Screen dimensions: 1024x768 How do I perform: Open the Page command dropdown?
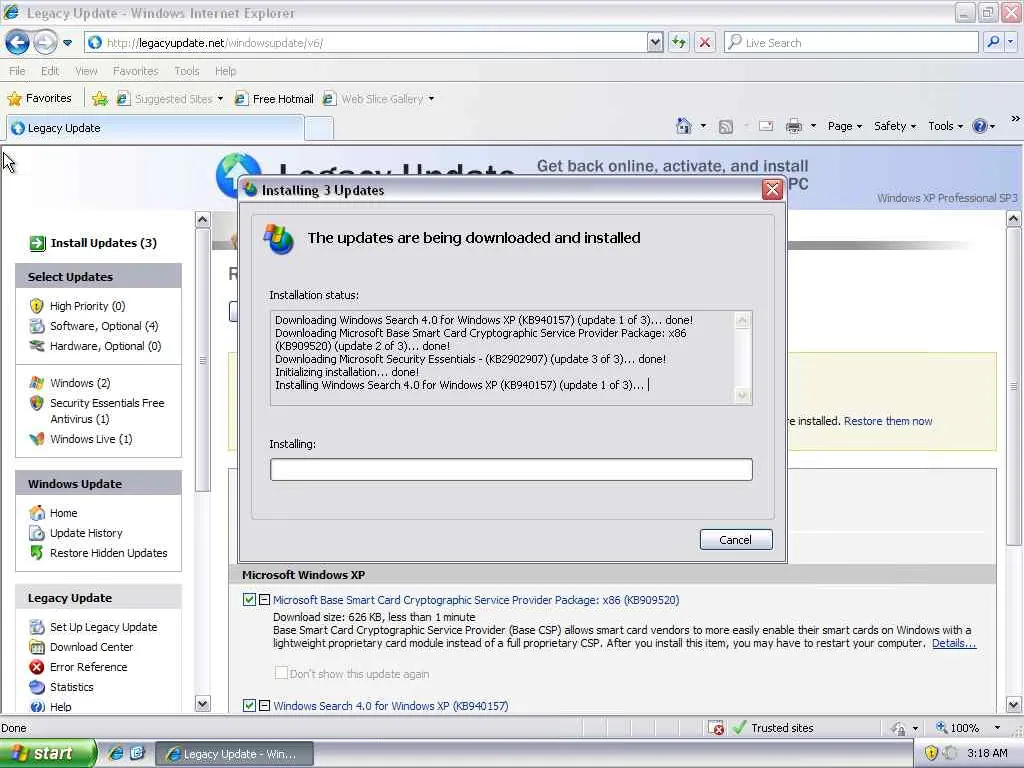point(844,126)
